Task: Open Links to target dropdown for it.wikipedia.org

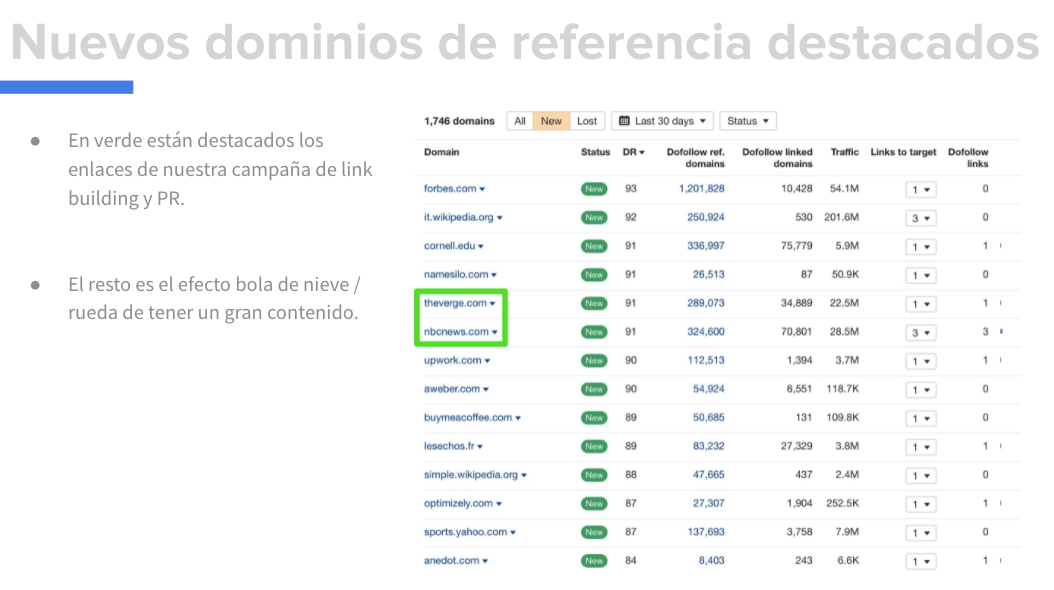Action: click(x=919, y=217)
